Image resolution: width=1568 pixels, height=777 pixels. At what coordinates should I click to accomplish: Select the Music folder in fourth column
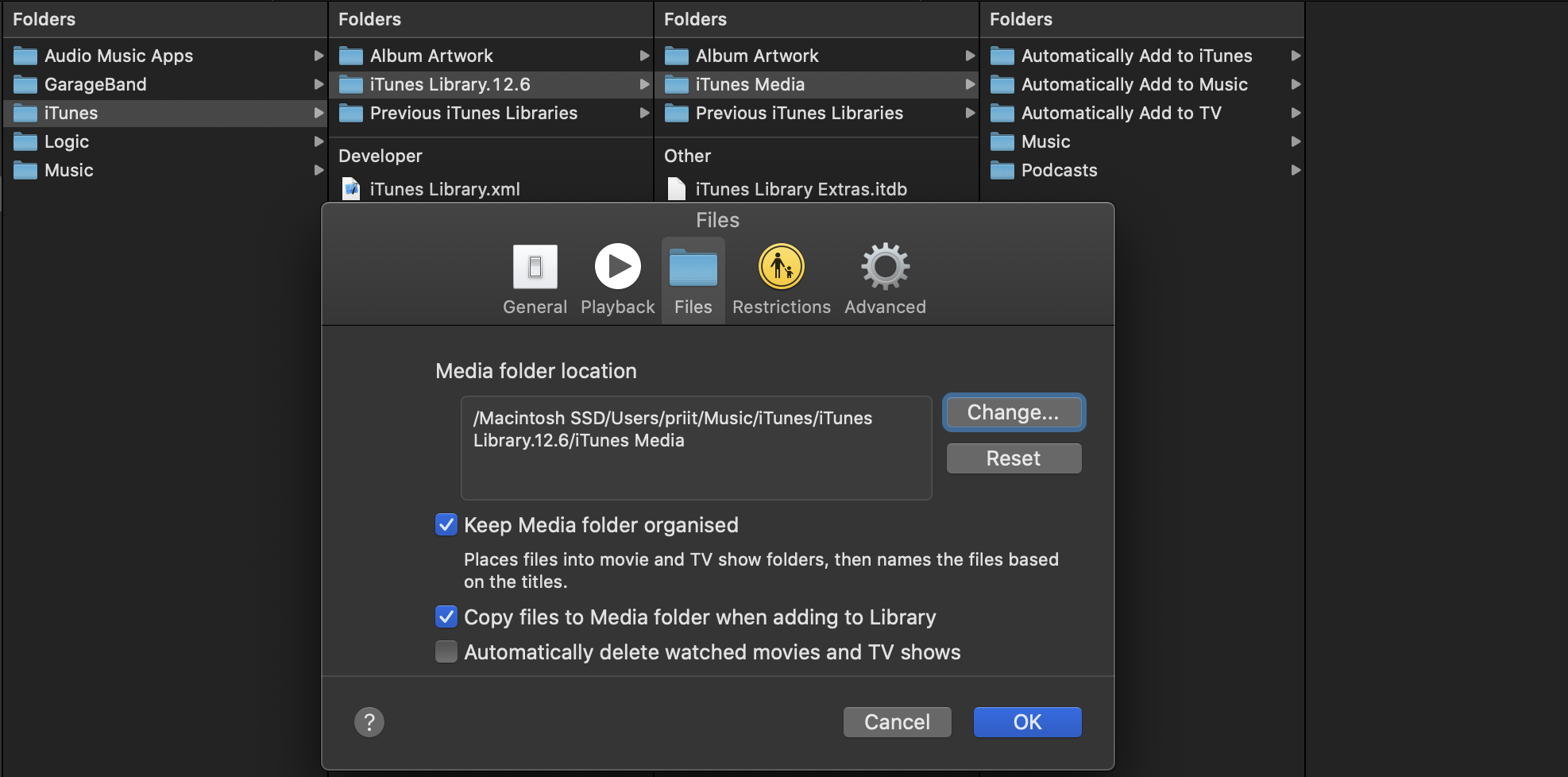(x=1141, y=141)
